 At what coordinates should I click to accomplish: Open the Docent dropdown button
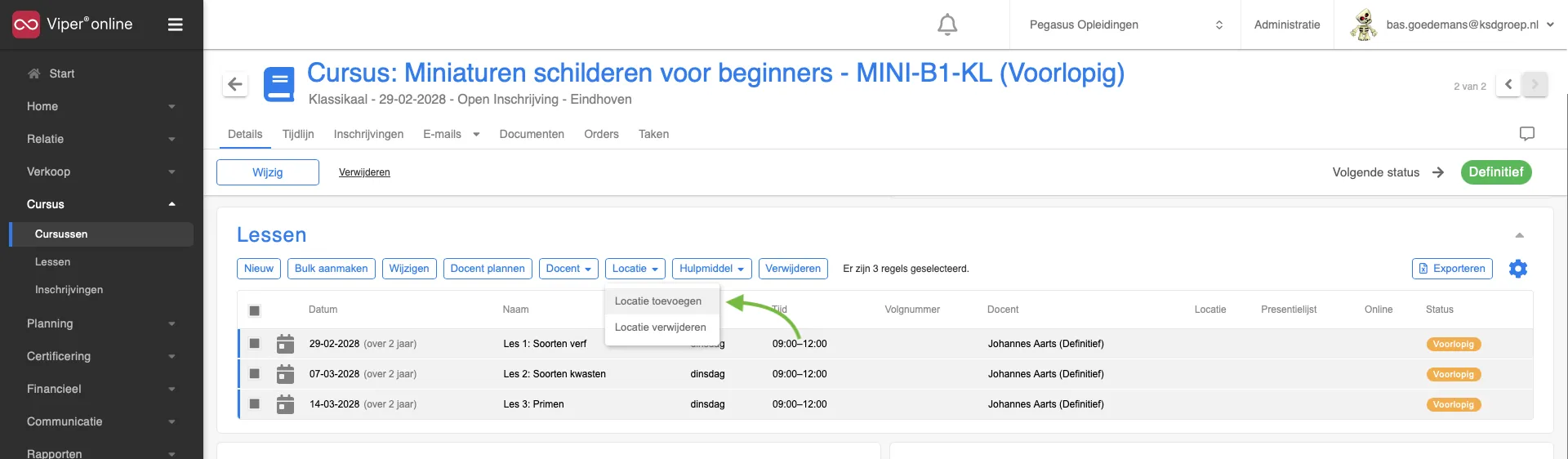tap(568, 269)
